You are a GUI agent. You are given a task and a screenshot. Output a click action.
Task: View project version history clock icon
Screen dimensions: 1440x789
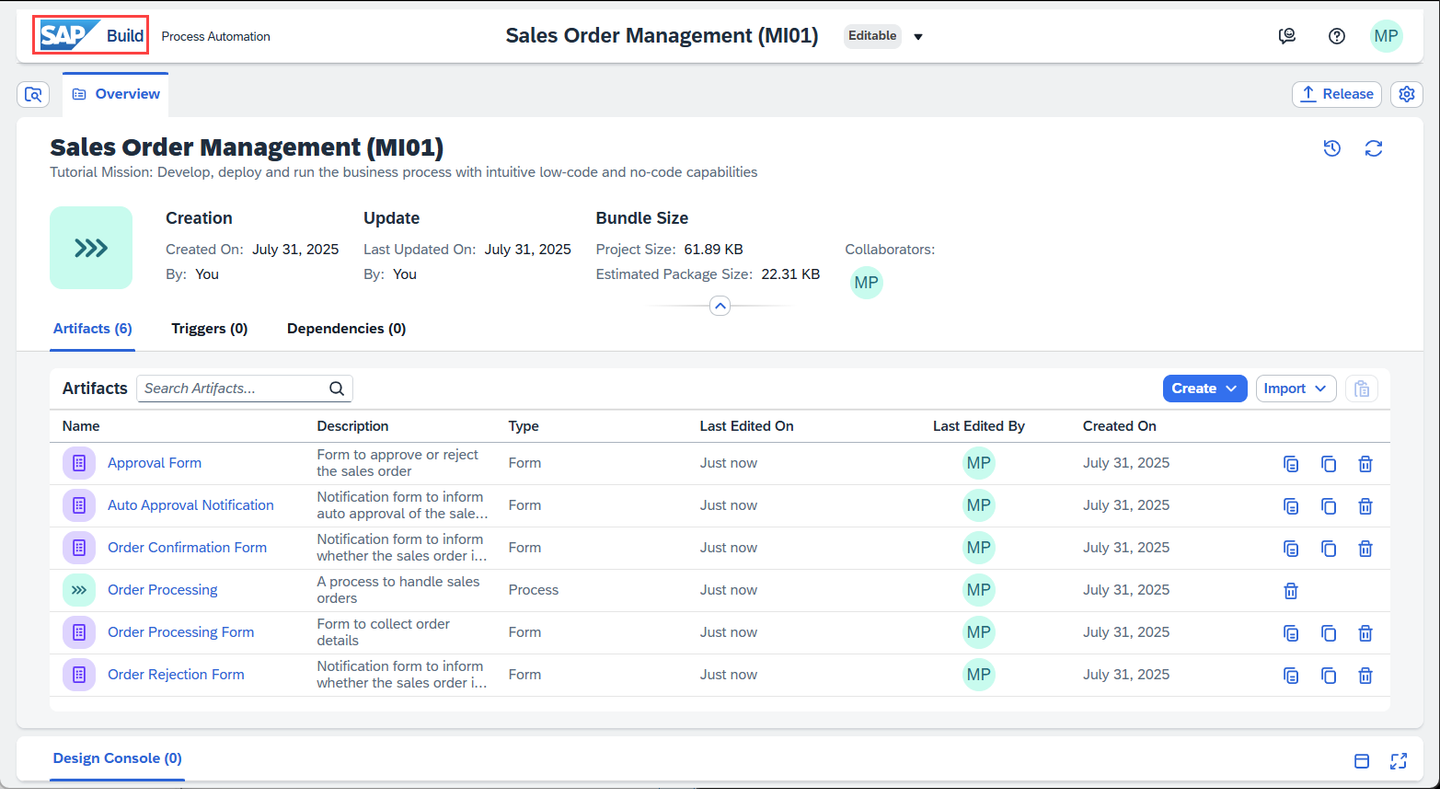[x=1332, y=148]
